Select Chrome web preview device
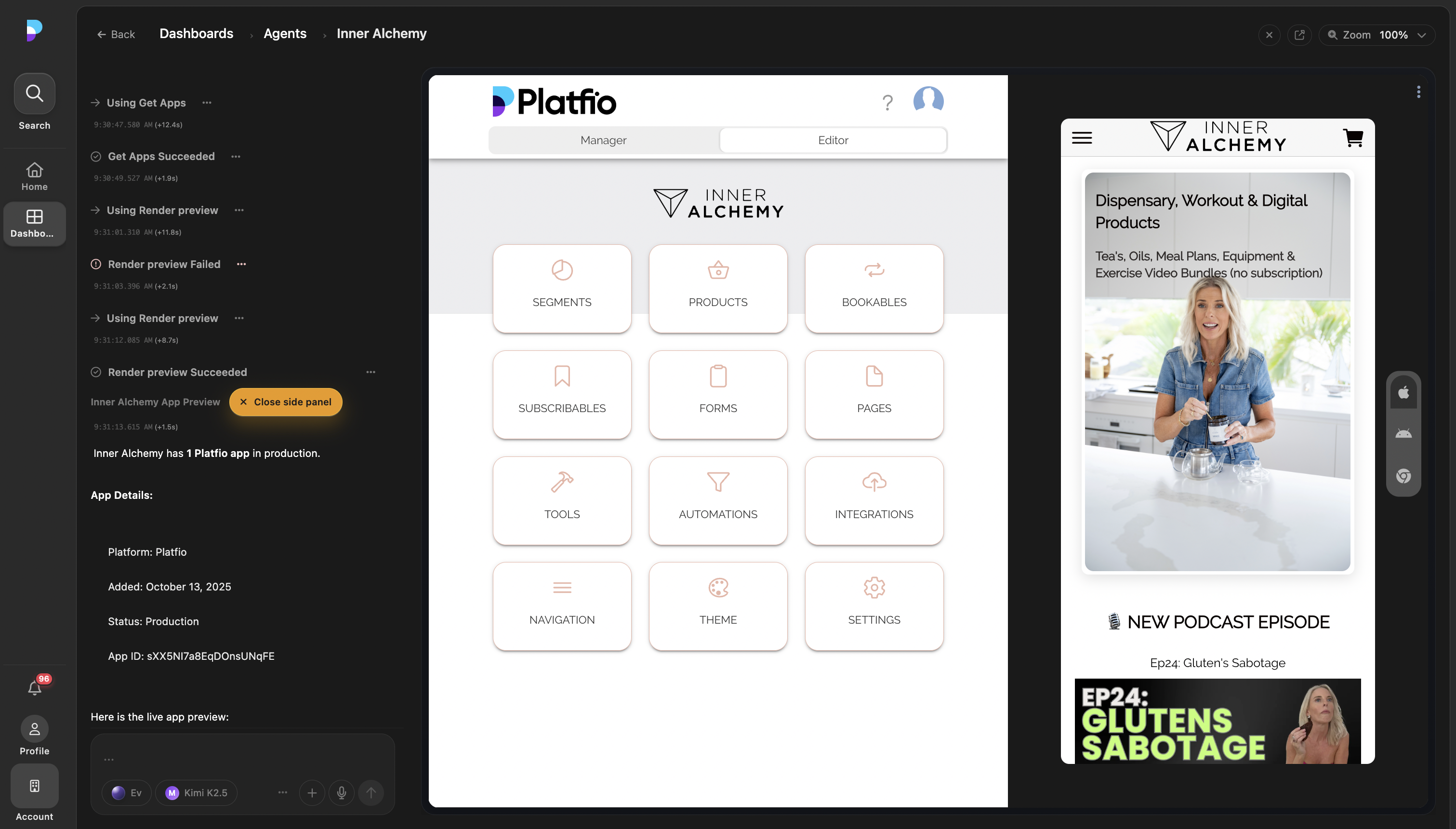 pos(1403,475)
